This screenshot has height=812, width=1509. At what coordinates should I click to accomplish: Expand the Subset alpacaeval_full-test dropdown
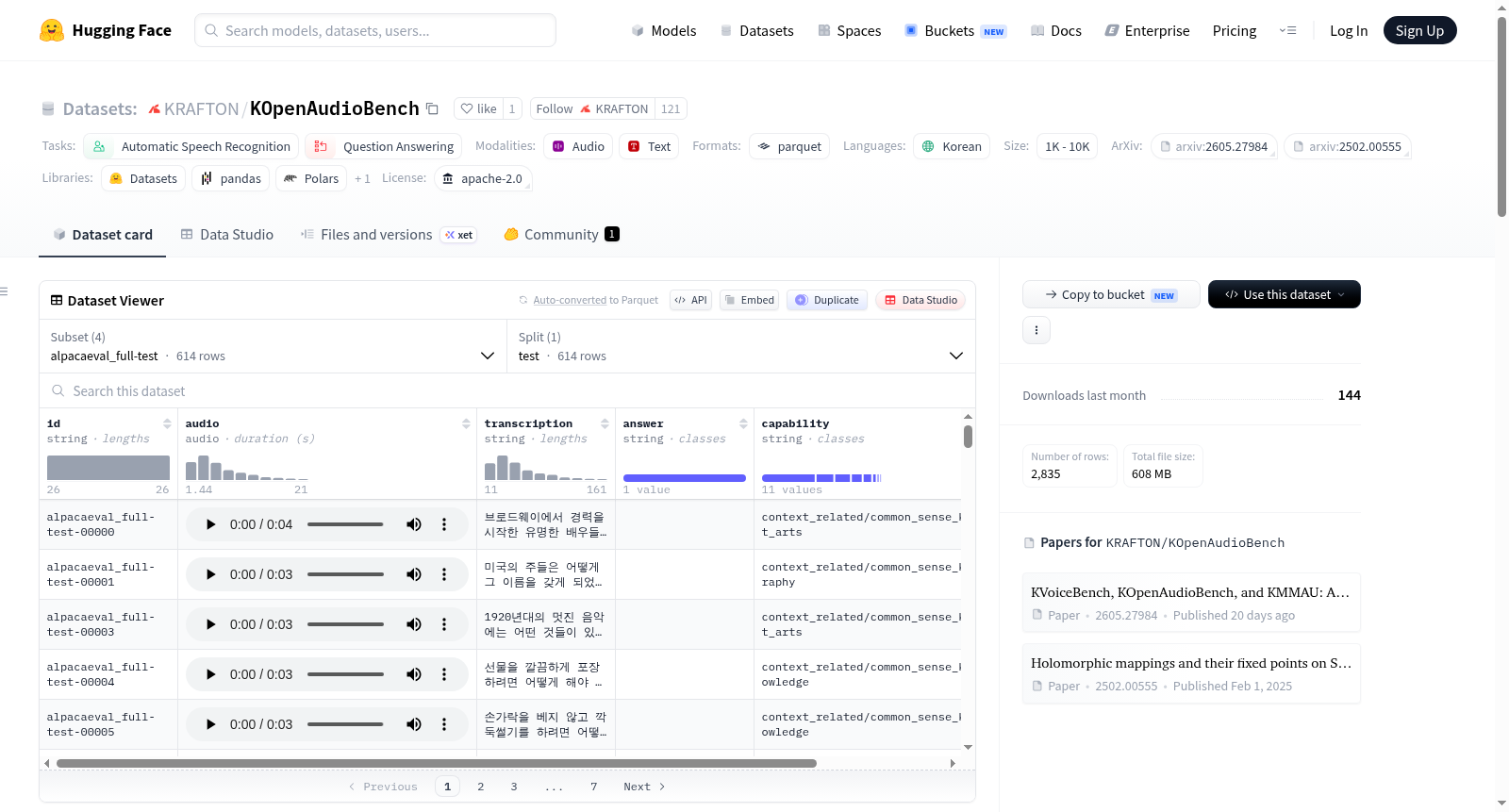coord(273,346)
